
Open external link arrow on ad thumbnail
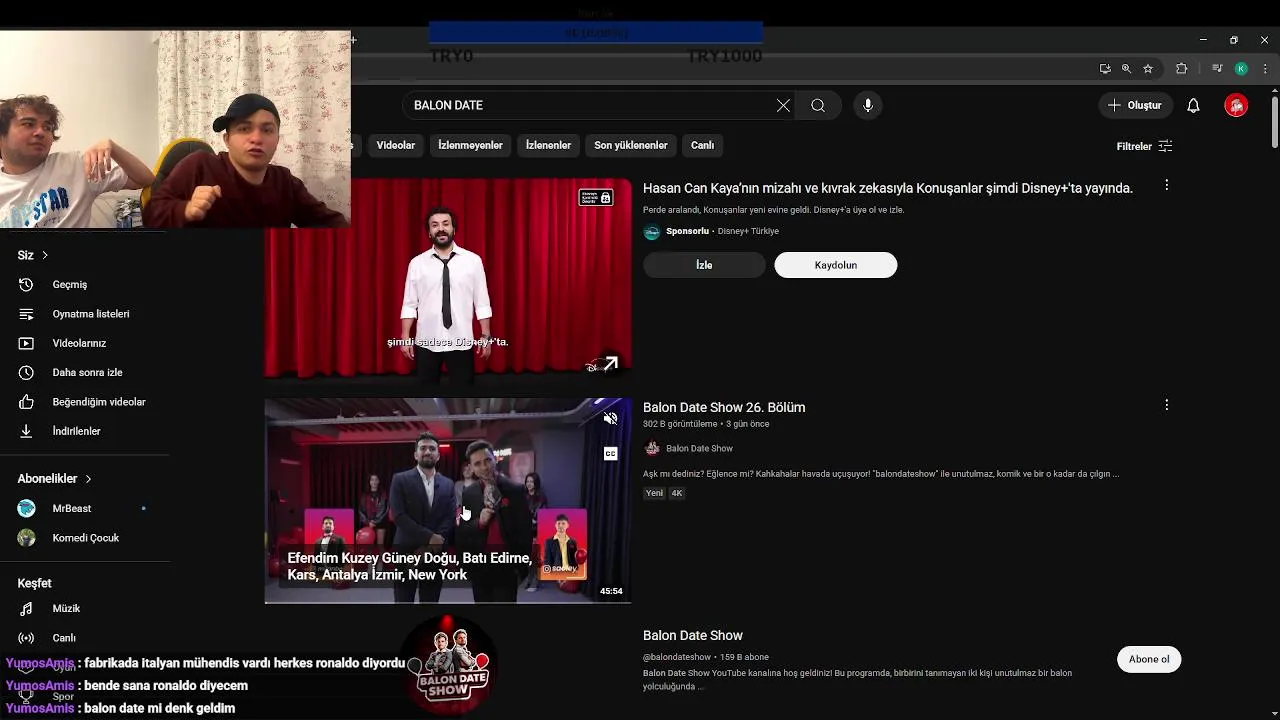pos(610,364)
